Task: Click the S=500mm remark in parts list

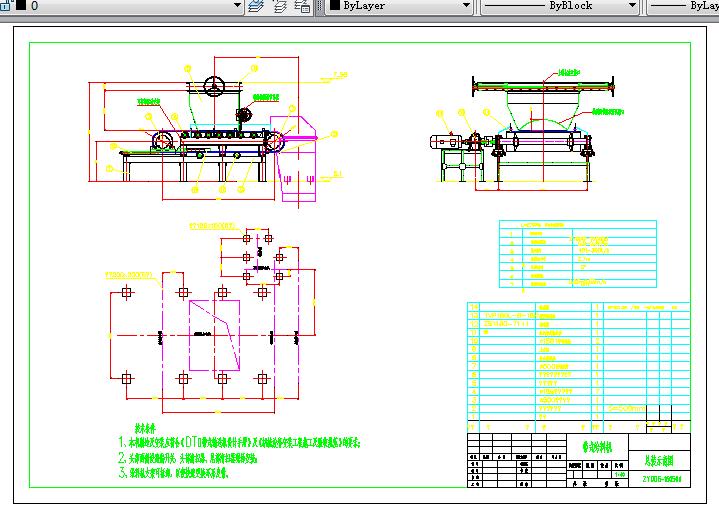Action: pos(627,408)
